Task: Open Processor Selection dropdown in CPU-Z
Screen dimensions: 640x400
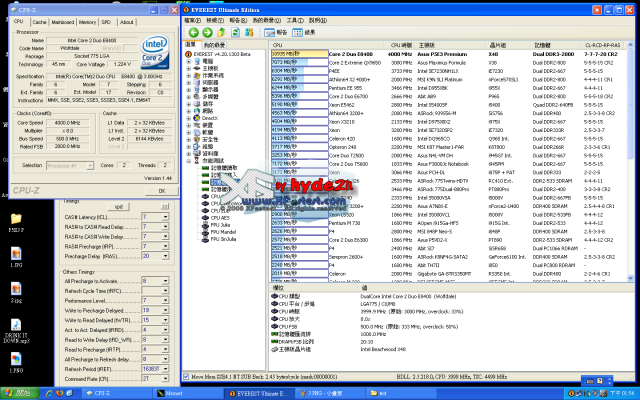Action: (90, 165)
